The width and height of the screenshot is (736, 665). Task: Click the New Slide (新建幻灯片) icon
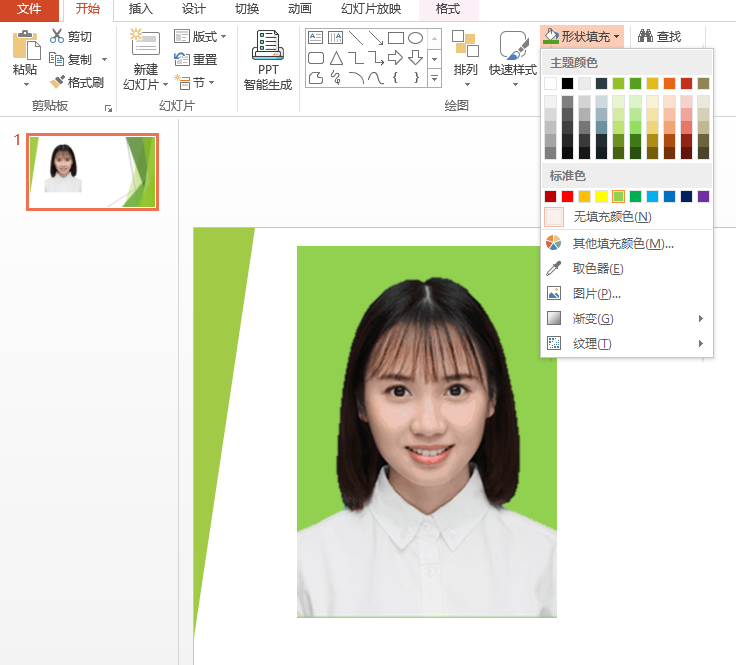pyautogui.click(x=146, y=43)
